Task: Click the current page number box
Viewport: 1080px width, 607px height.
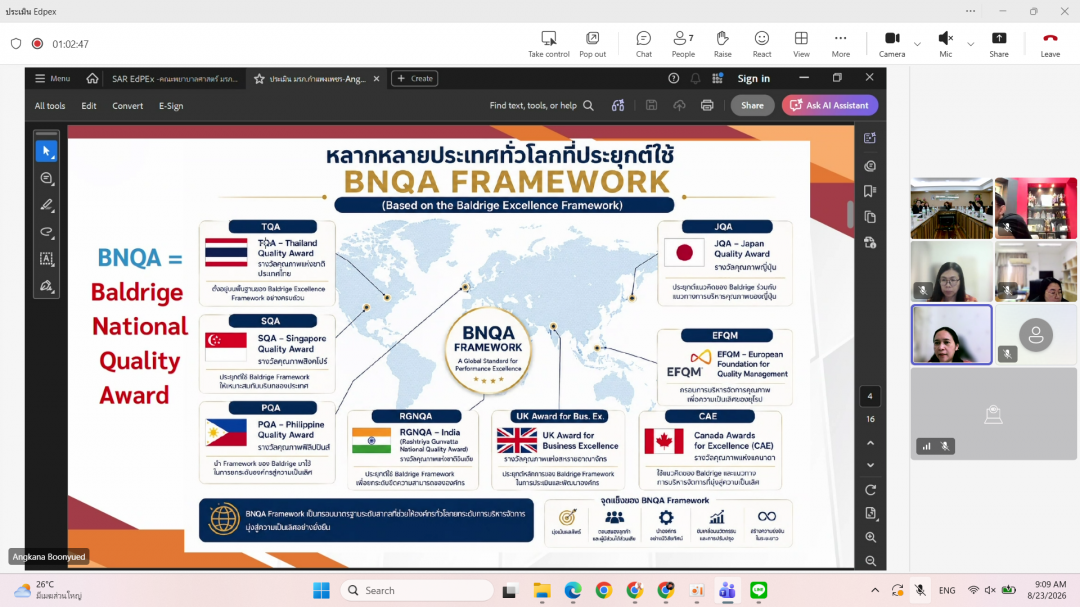Action: click(870, 396)
